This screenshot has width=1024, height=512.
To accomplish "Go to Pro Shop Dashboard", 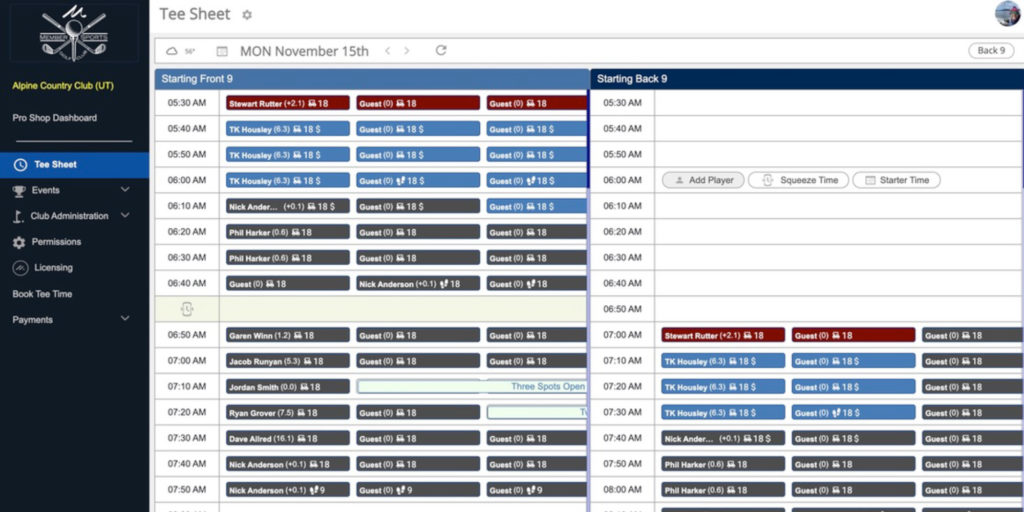I will tap(55, 118).
